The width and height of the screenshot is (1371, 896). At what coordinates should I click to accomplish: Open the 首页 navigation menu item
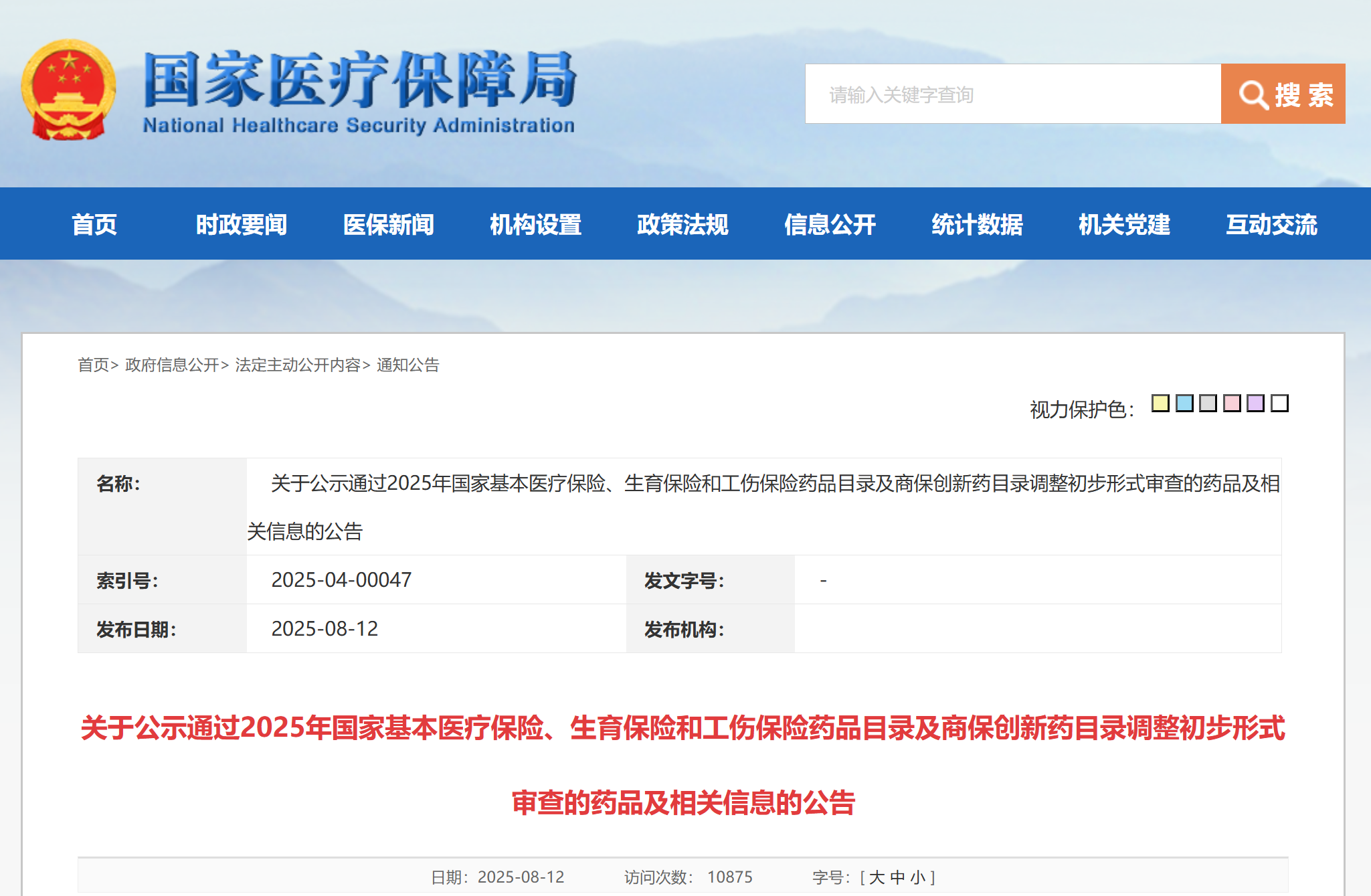coord(94,224)
